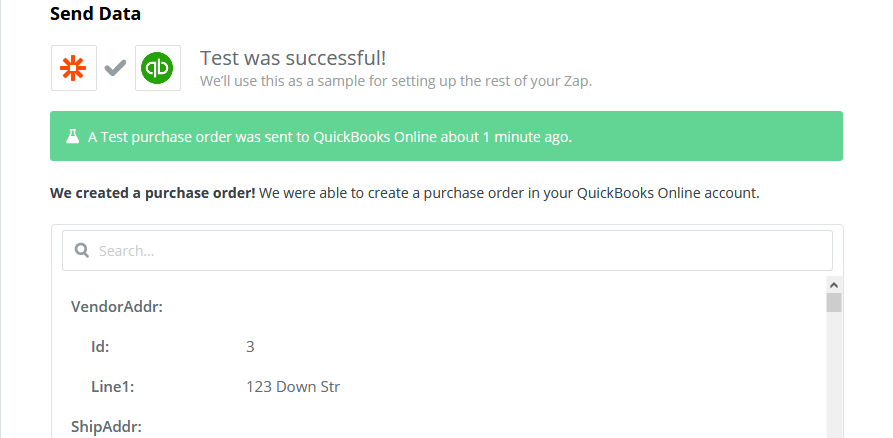
Task: Click the scrollbar thumb in results panel
Action: pyautogui.click(x=834, y=302)
